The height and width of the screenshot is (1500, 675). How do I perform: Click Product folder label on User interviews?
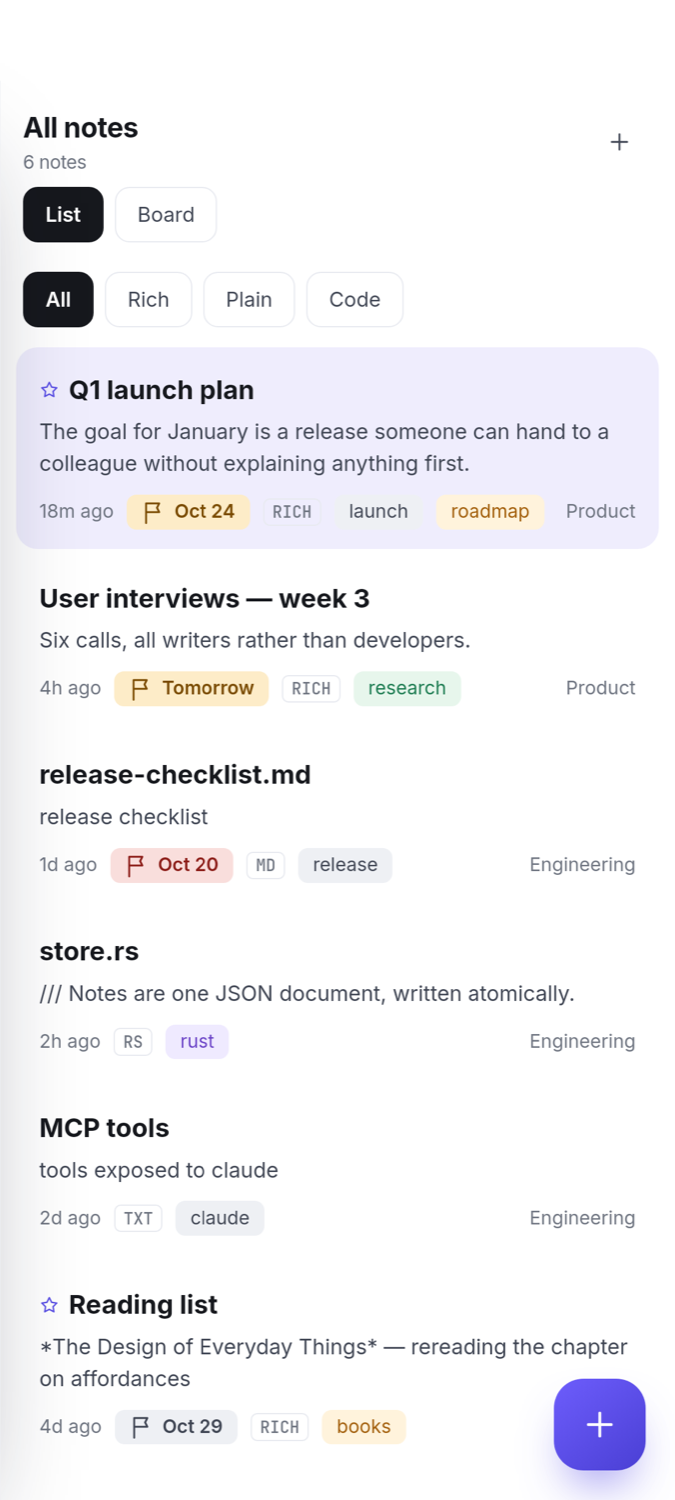point(600,688)
